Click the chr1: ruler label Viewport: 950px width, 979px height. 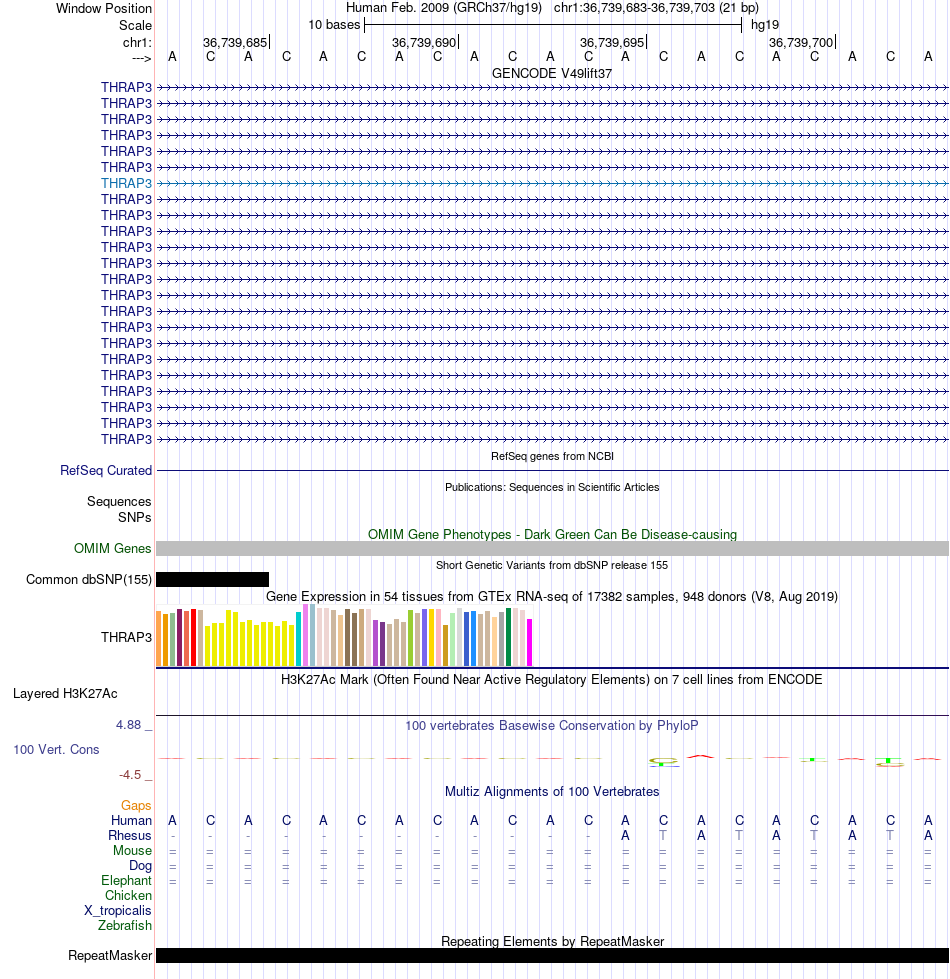137,42
